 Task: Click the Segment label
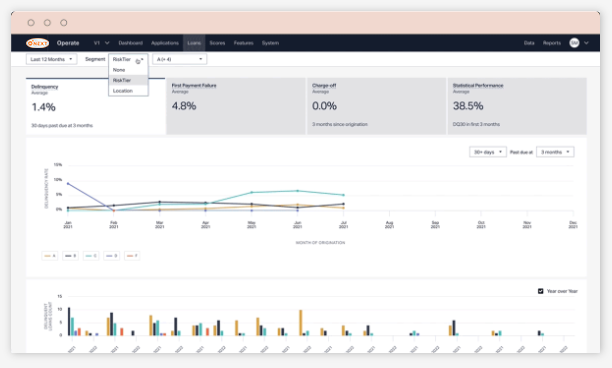[95, 59]
